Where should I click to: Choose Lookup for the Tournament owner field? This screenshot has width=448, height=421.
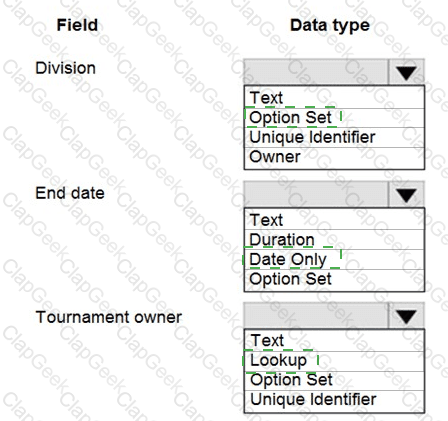click(334, 361)
